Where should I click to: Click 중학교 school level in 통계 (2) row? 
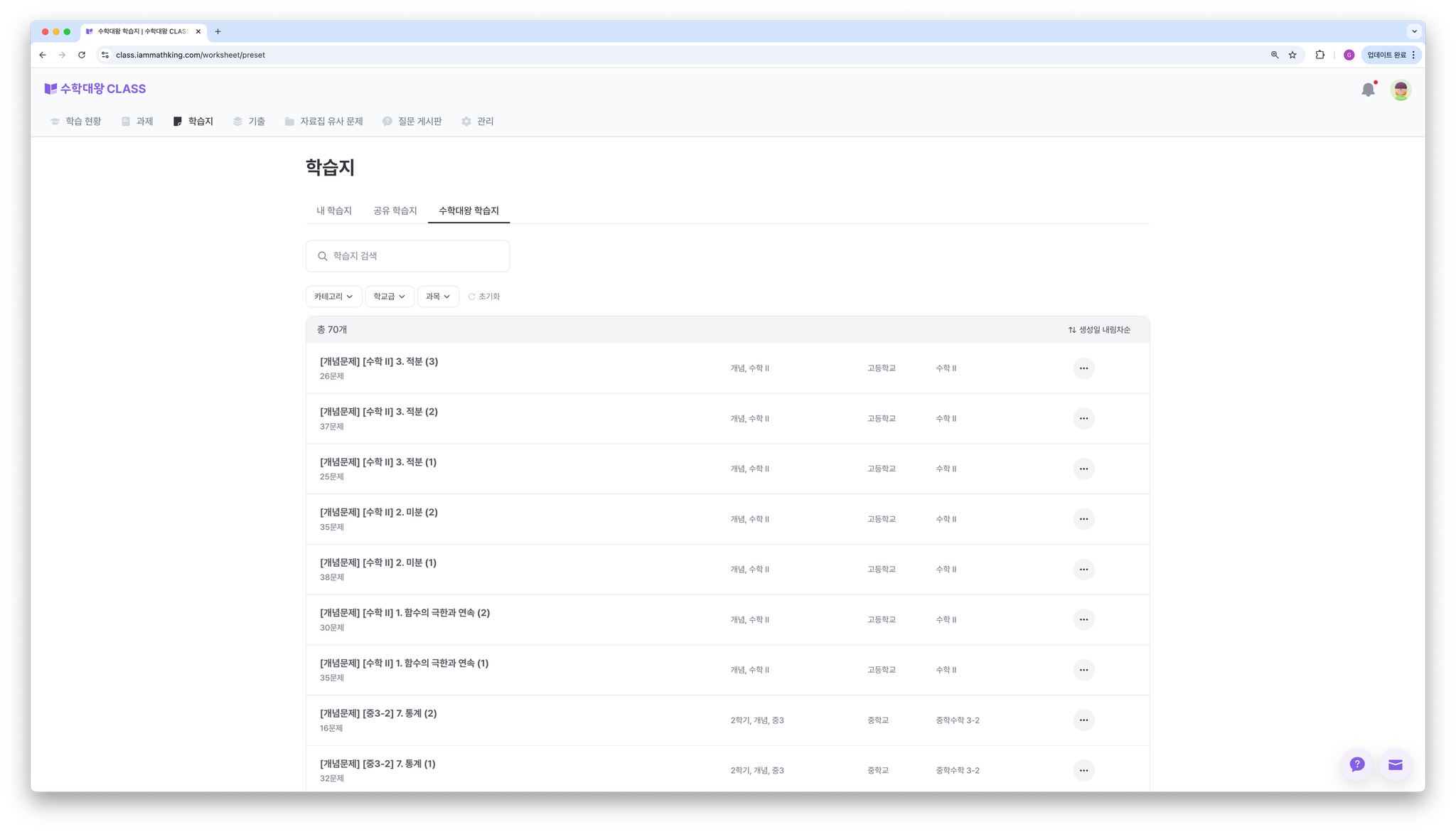point(878,720)
